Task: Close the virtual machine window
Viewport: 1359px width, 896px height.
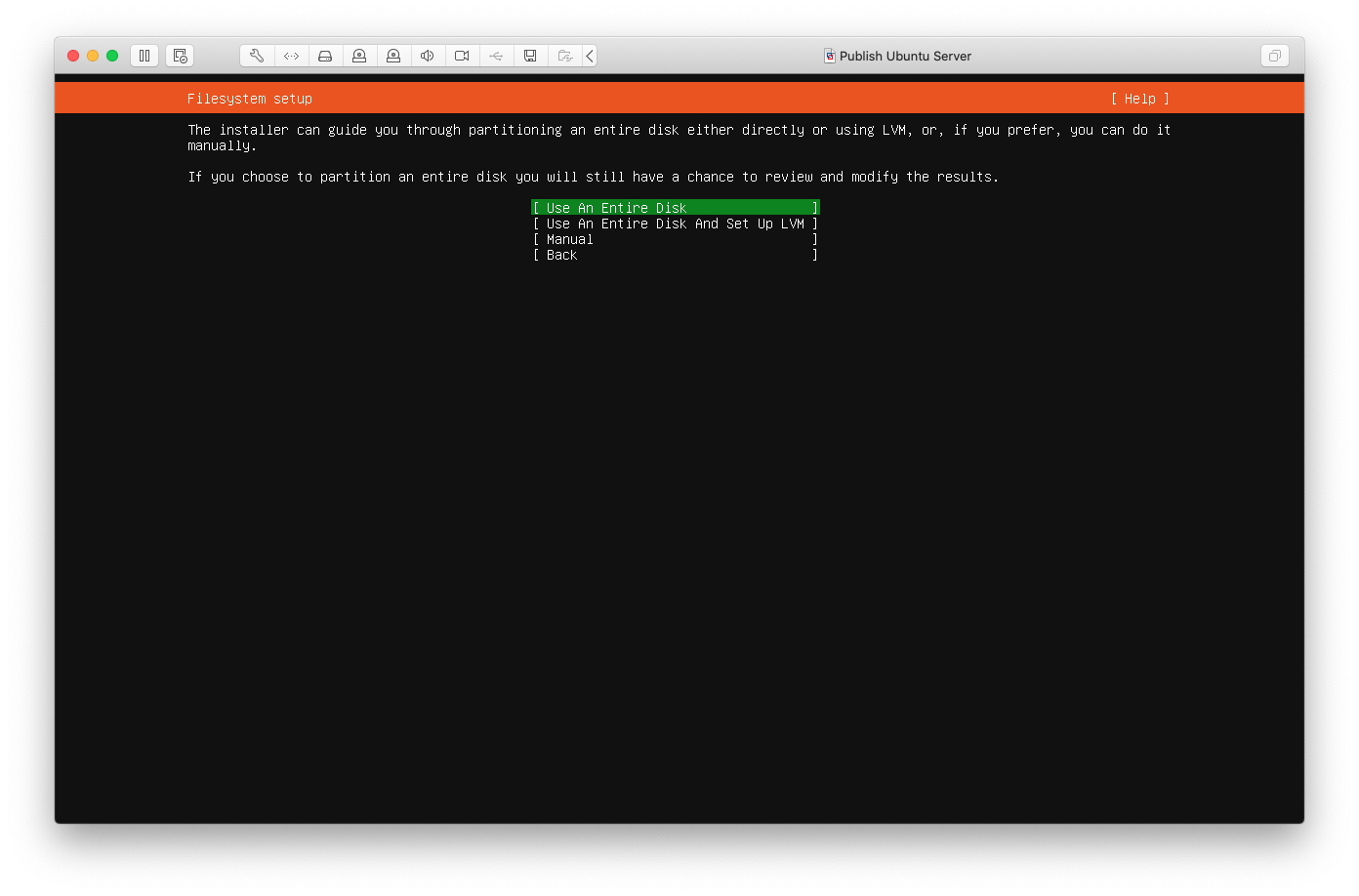Action: (x=73, y=56)
